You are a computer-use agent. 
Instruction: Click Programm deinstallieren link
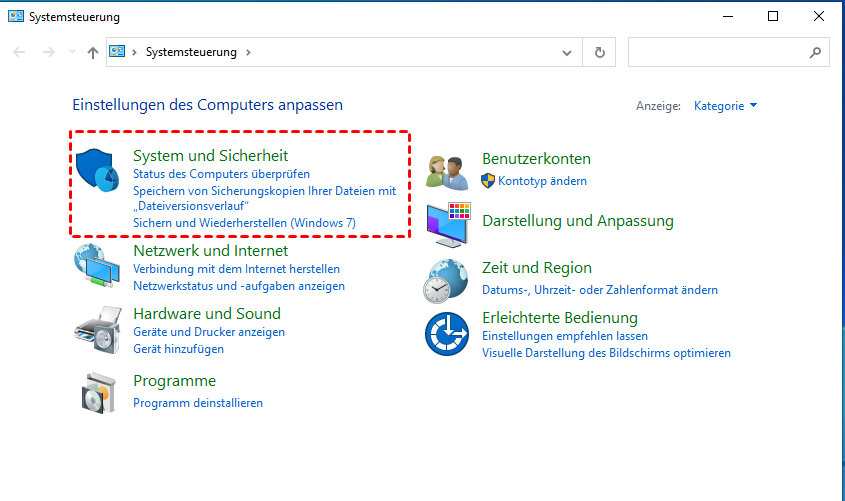[198, 403]
